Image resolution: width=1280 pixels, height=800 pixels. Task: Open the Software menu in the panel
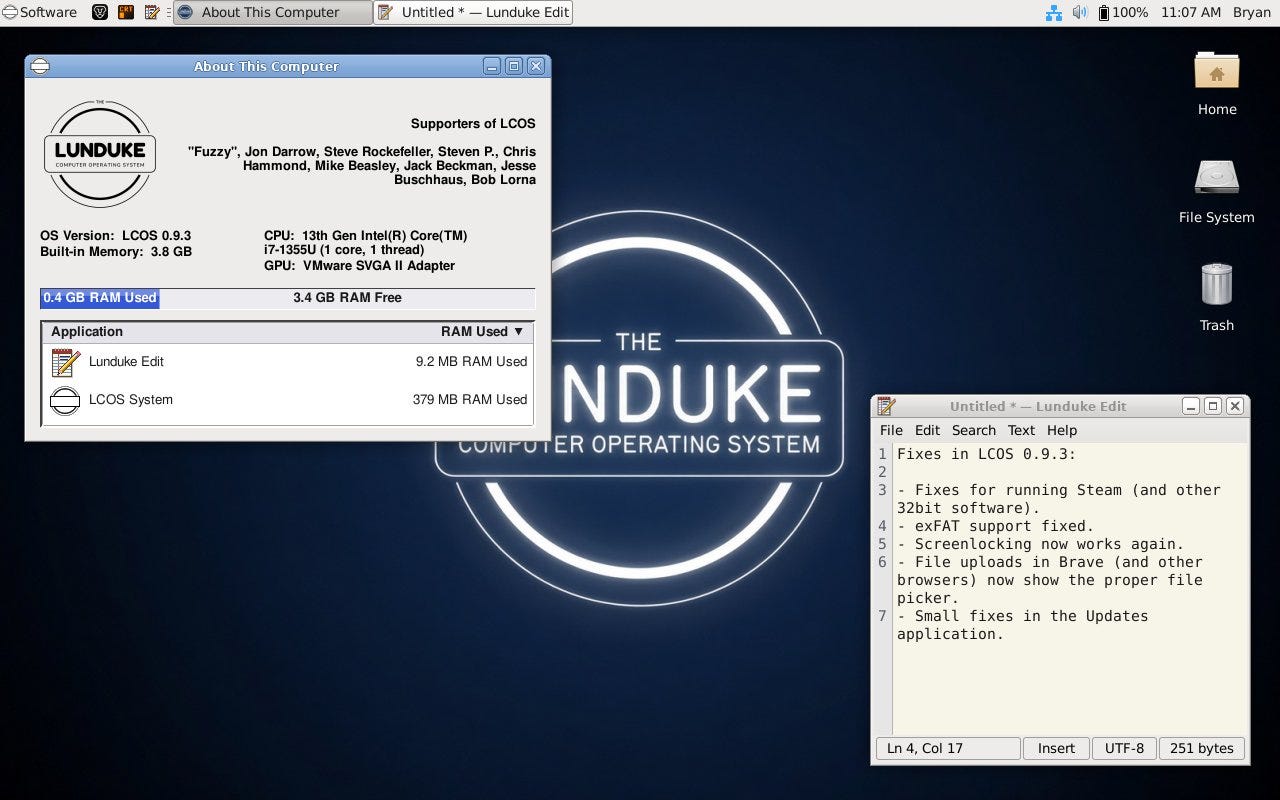[x=39, y=12]
